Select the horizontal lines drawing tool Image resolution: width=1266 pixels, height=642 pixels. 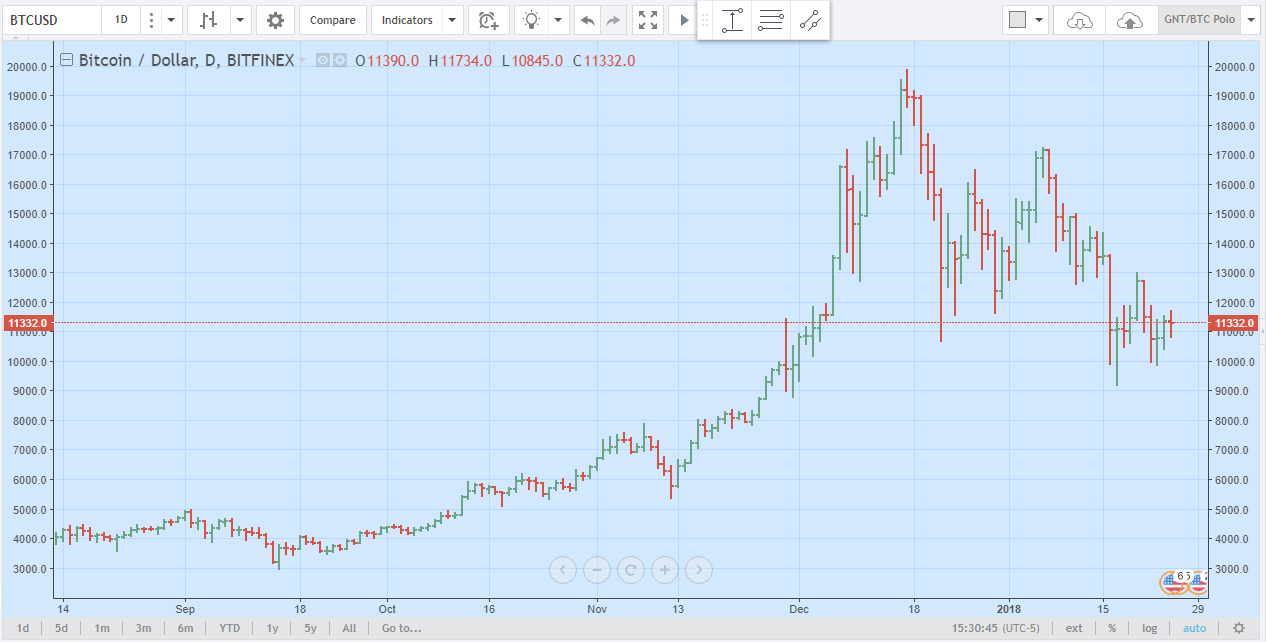point(771,20)
